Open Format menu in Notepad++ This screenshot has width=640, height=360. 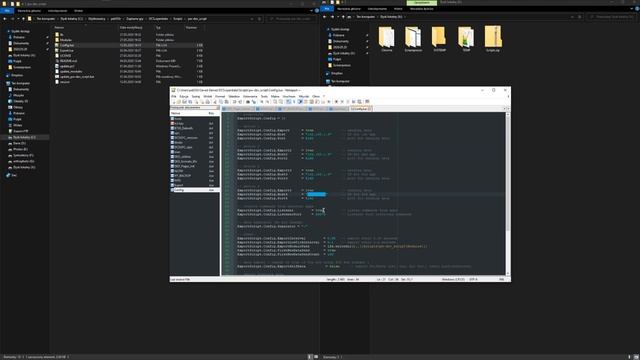click(x=220, y=96)
